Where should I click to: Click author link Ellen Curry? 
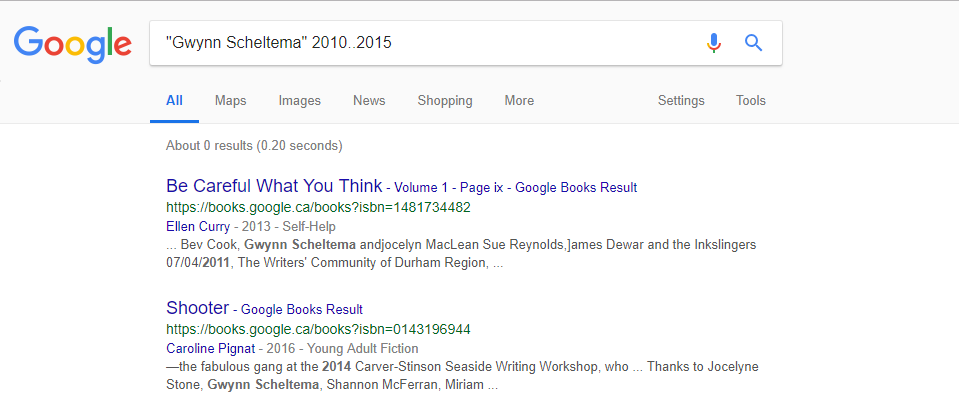coord(197,226)
